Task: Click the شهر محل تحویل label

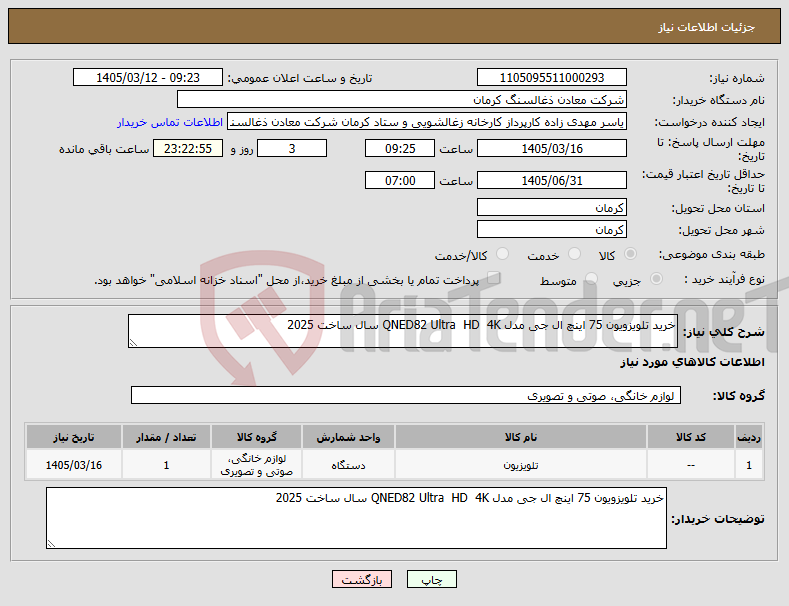Action: [722, 230]
